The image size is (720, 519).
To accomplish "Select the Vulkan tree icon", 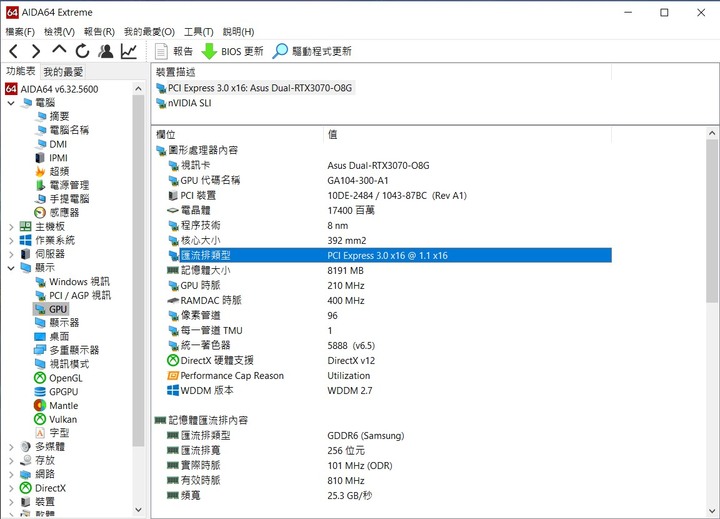I will click(40, 419).
